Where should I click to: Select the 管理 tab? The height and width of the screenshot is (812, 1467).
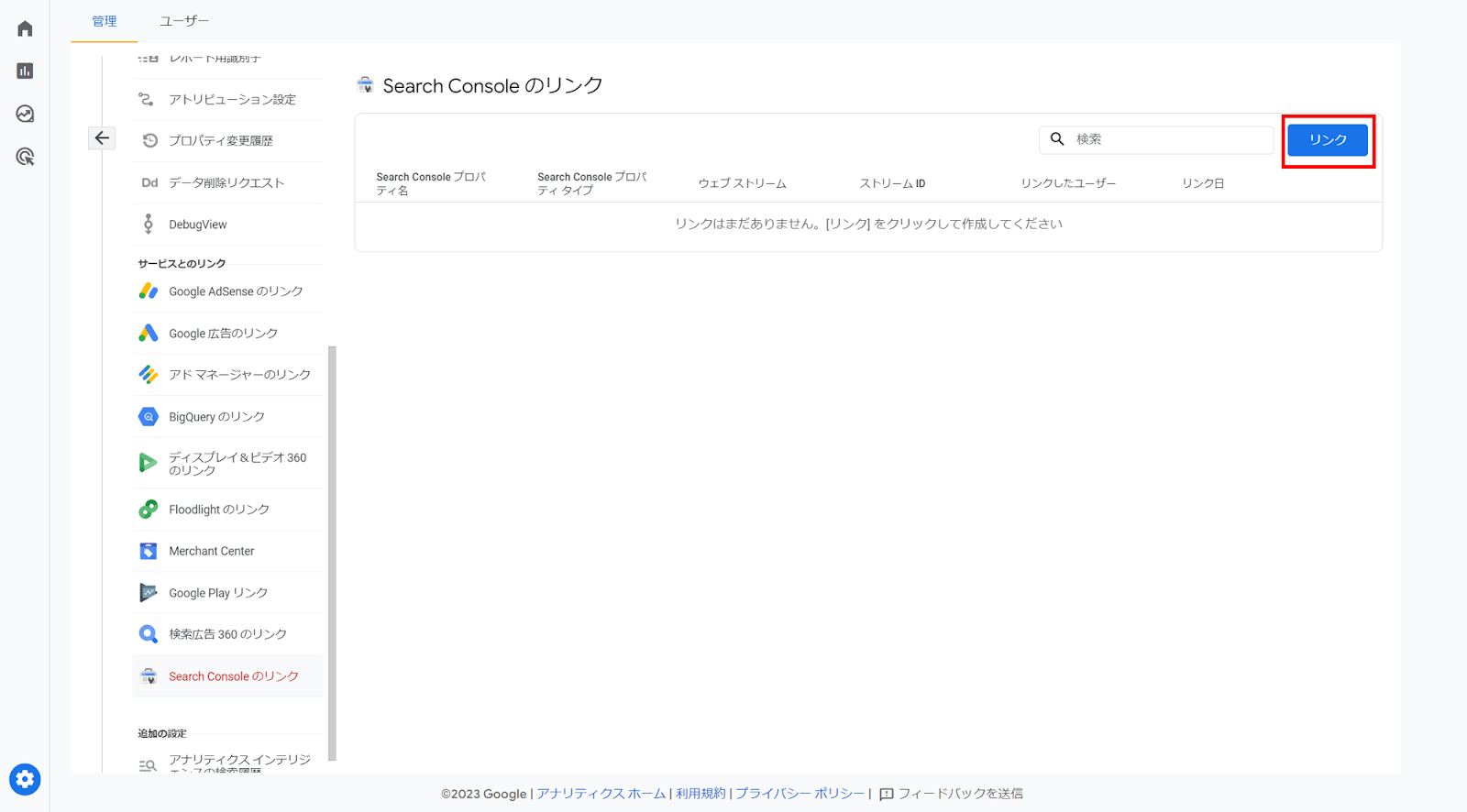pyautogui.click(x=105, y=21)
